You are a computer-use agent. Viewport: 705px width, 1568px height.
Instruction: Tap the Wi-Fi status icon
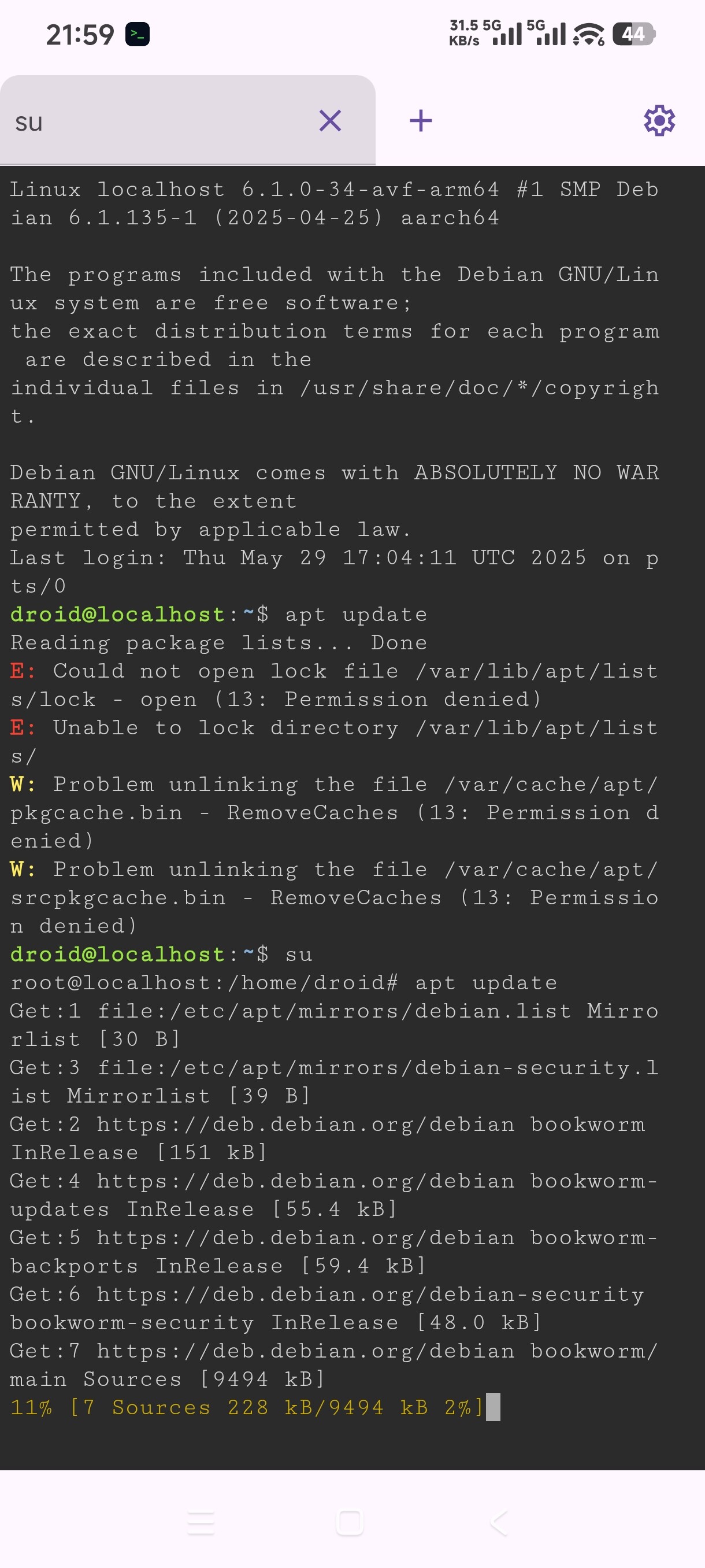click(588, 35)
